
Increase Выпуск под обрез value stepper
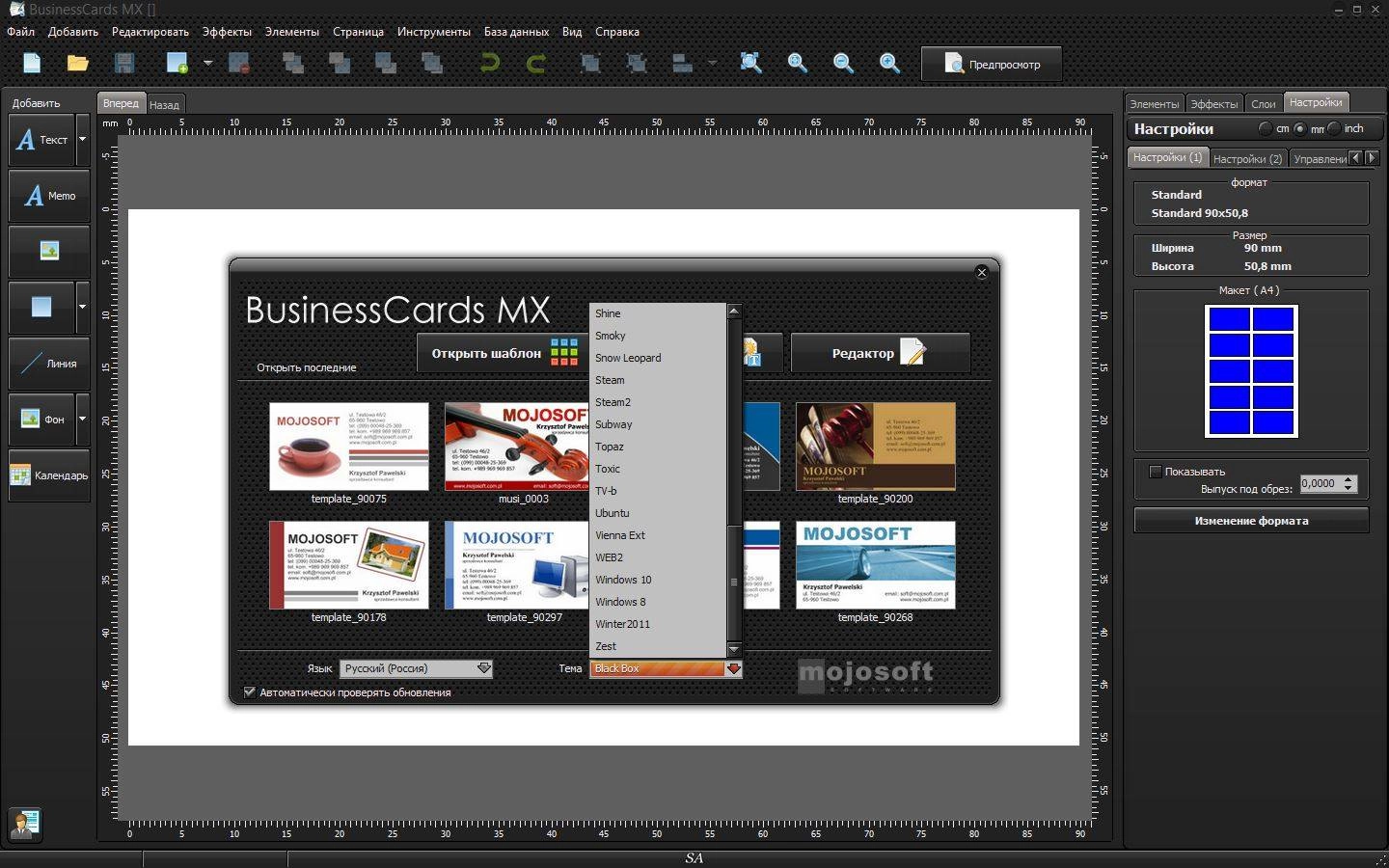1348,479
